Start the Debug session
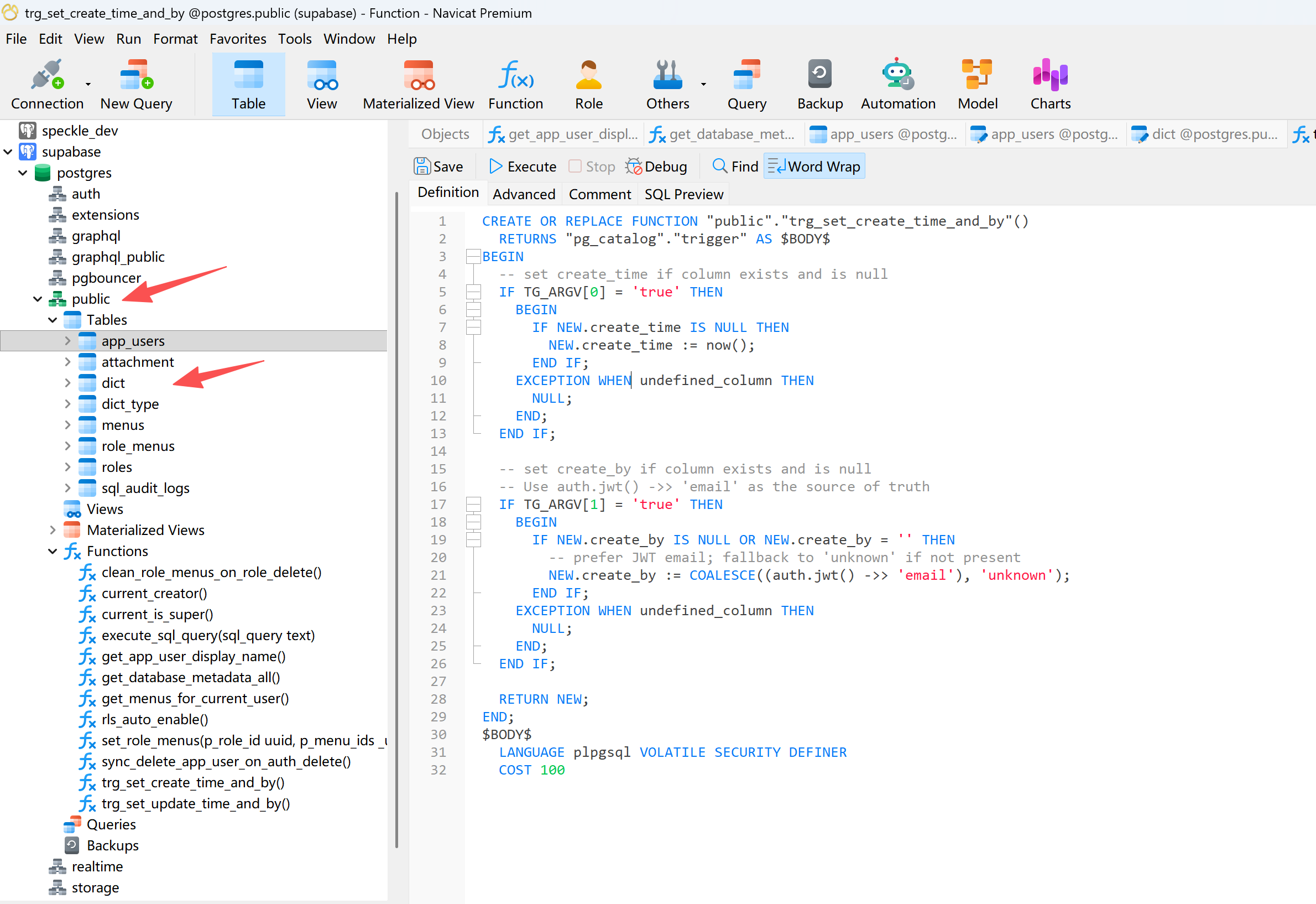1316x904 pixels. (x=656, y=166)
